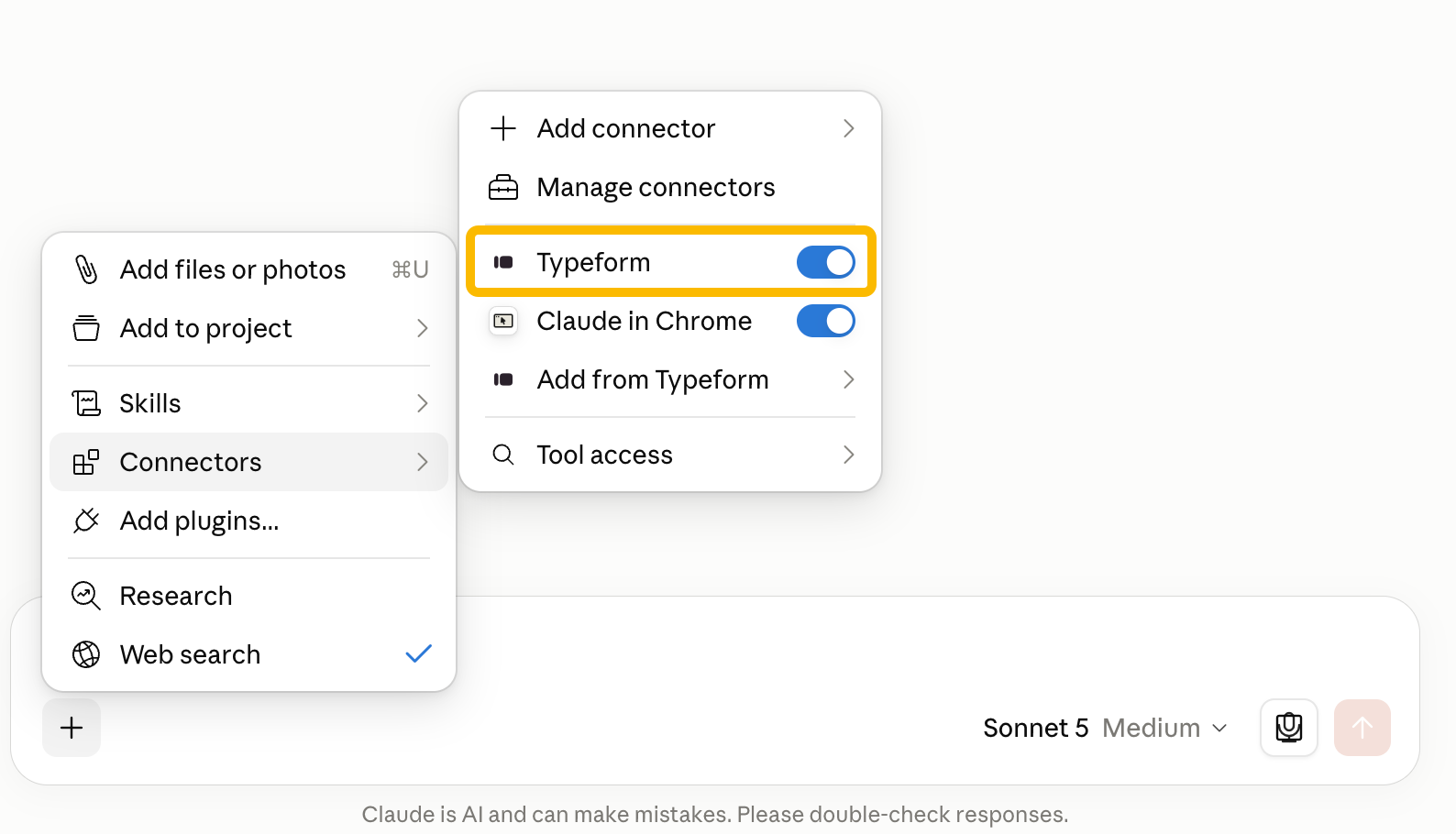Open the Skills menu entry

pos(248,403)
